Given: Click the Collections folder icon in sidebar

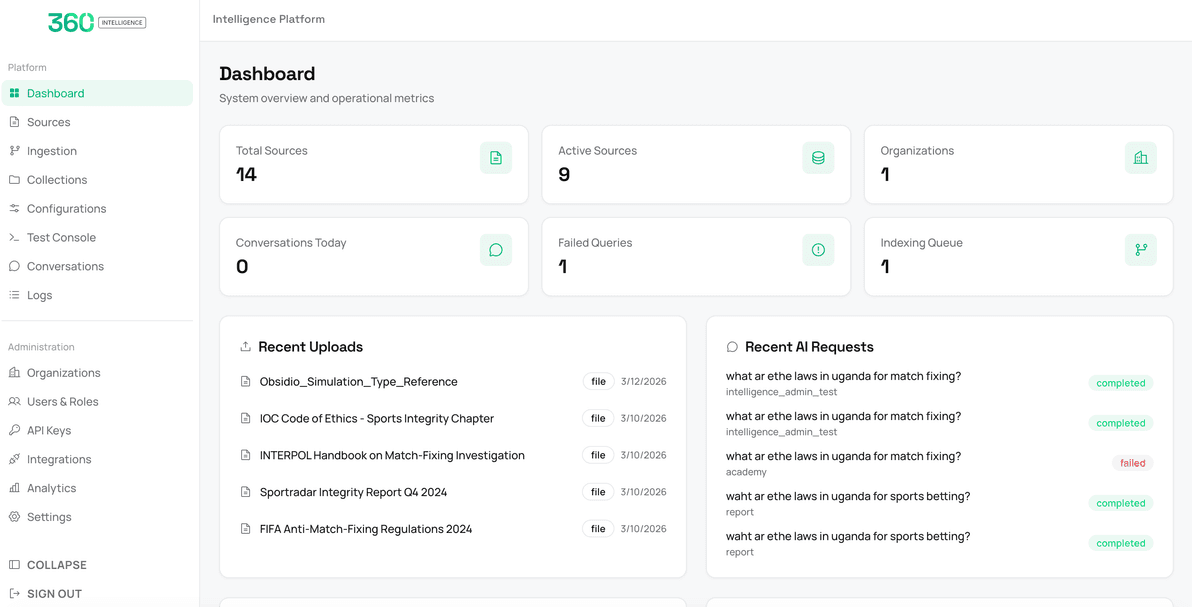Looking at the screenshot, I should (14, 180).
